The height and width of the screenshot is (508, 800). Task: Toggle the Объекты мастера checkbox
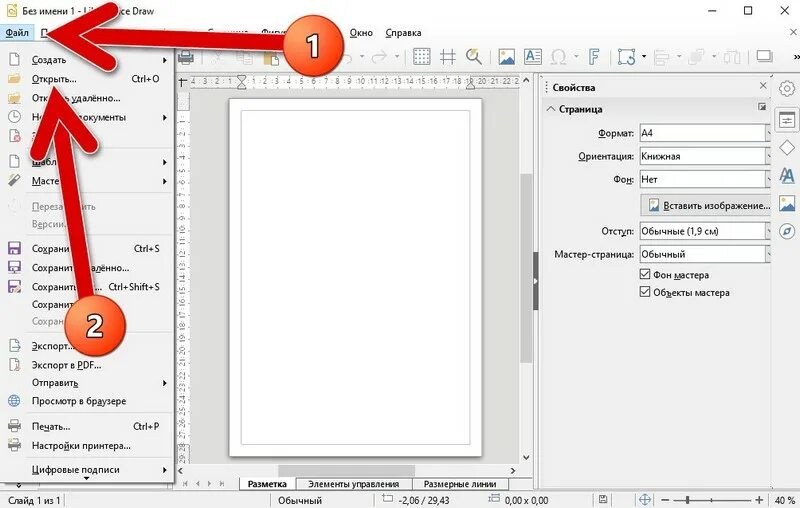(645, 292)
